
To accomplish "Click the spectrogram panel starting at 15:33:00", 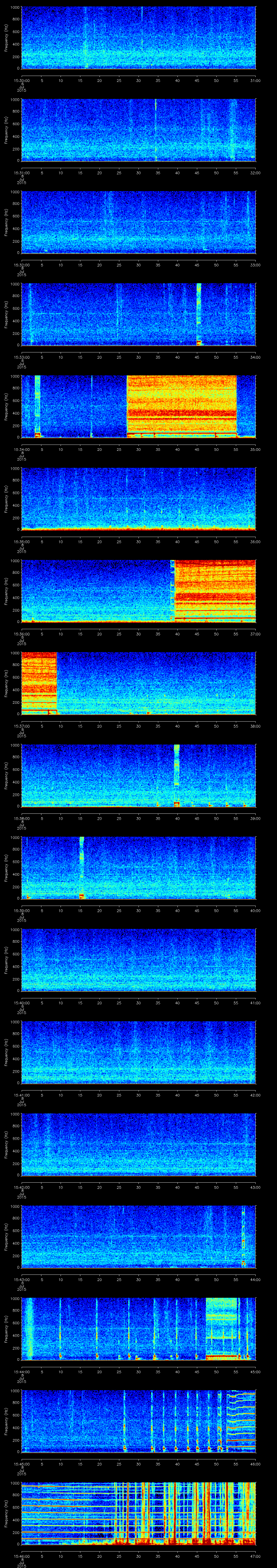I will (x=139, y=315).
